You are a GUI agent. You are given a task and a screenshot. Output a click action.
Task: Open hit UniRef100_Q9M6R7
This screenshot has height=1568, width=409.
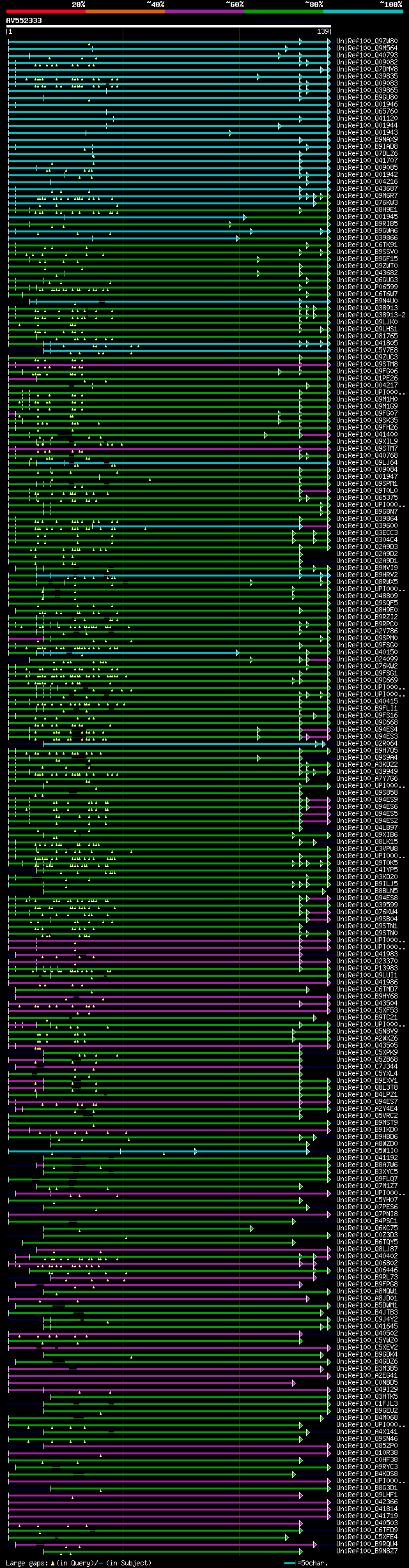click(367, 196)
